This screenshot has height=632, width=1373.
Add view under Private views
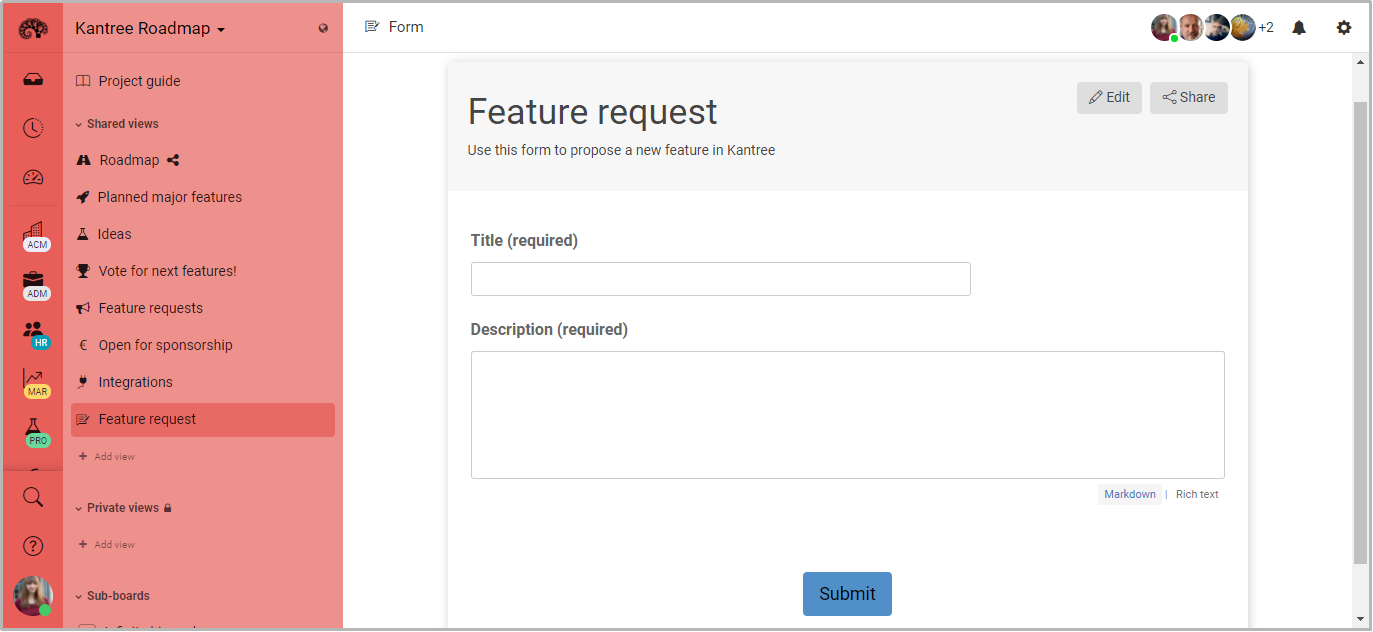click(x=107, y=545)
